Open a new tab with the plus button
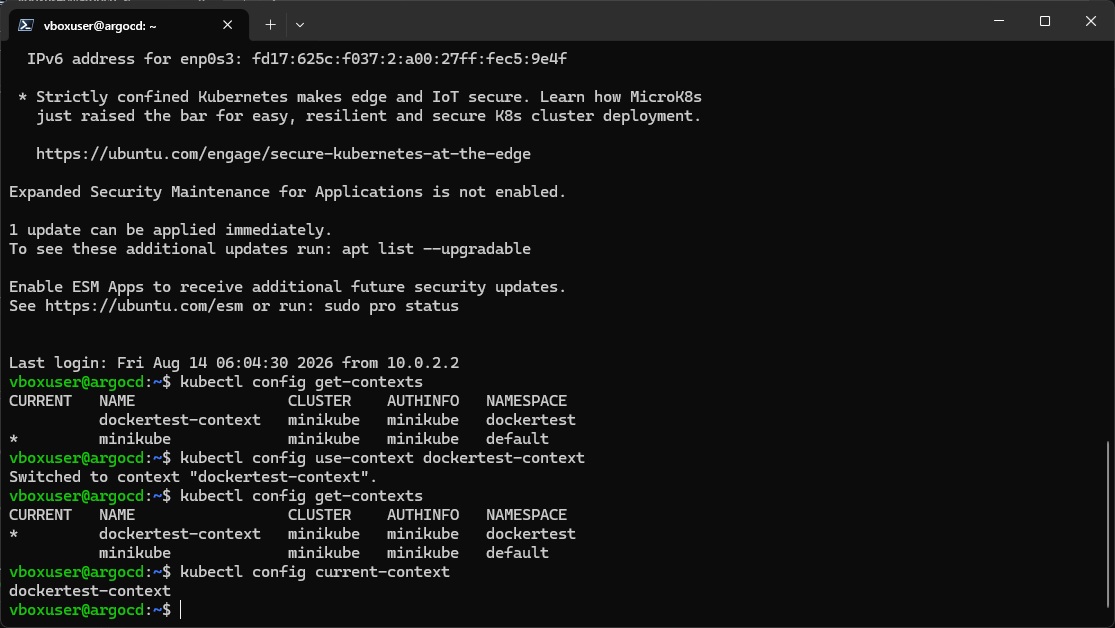Screen dimensions: 1115x628 click(270, 25)
